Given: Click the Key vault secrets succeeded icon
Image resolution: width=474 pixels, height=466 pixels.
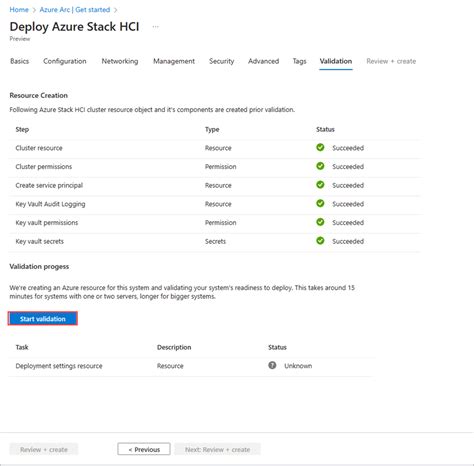Looking at the screenshot, I should click(320, 241).
